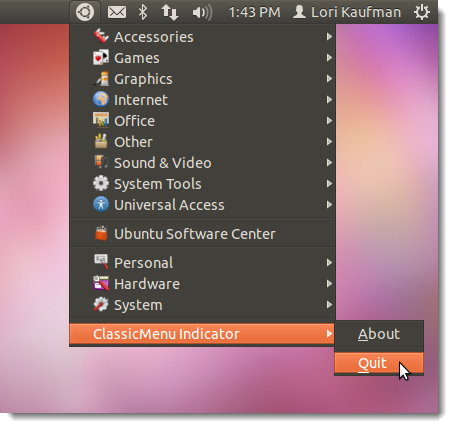
Task: Click the Internet globe icon
Action: coord(101,100)
